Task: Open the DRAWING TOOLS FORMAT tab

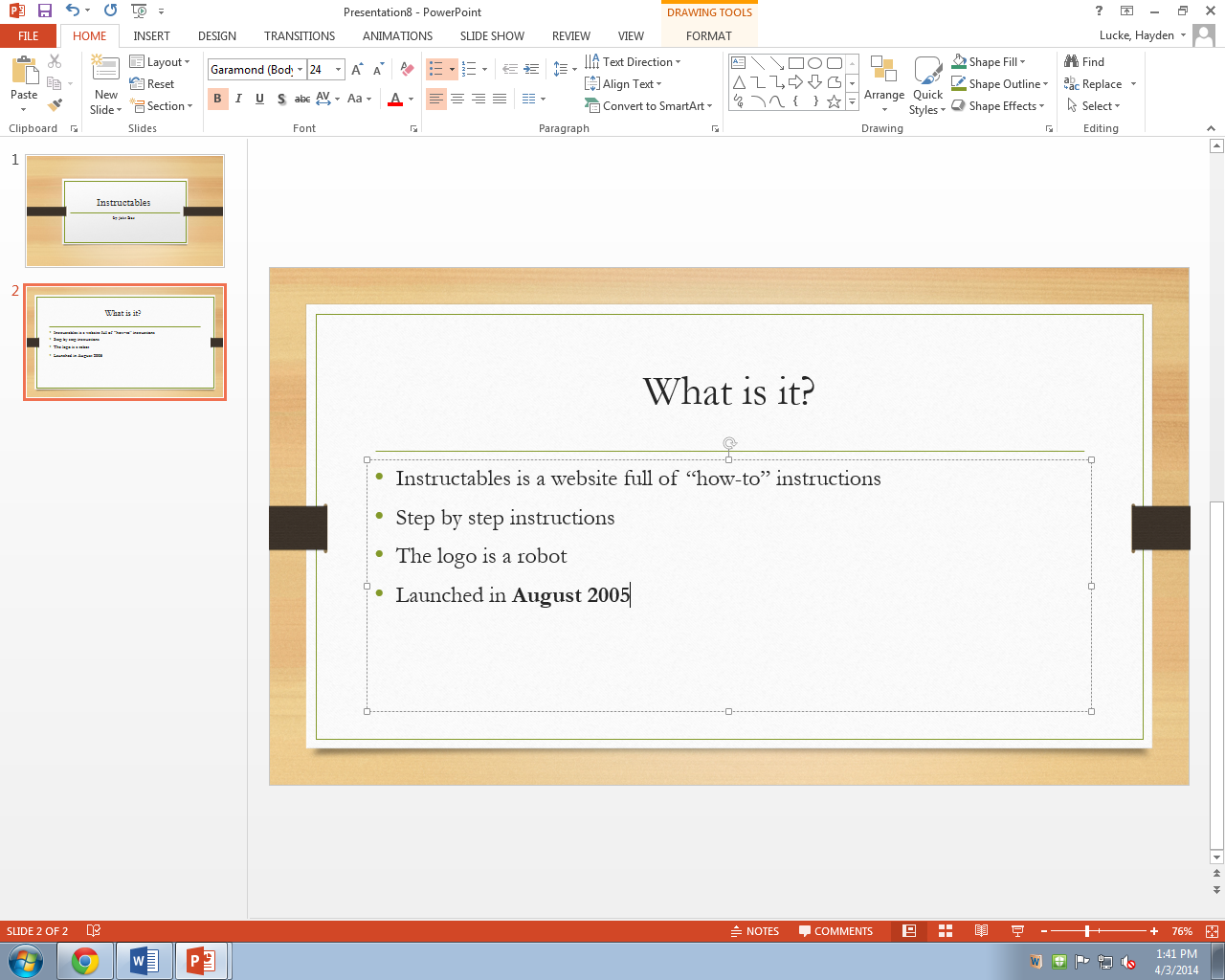Action: pyautogui.click(x=708, y=35)
